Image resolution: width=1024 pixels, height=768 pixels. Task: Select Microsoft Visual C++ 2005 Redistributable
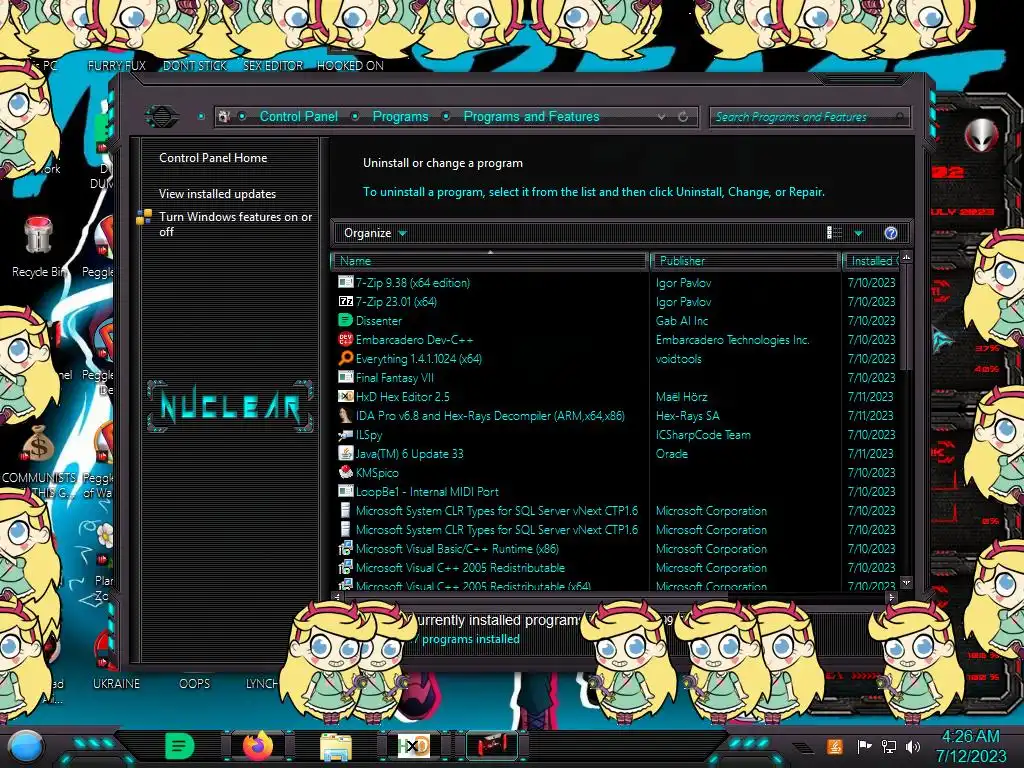pyautogui.click(x=460, y=568)
